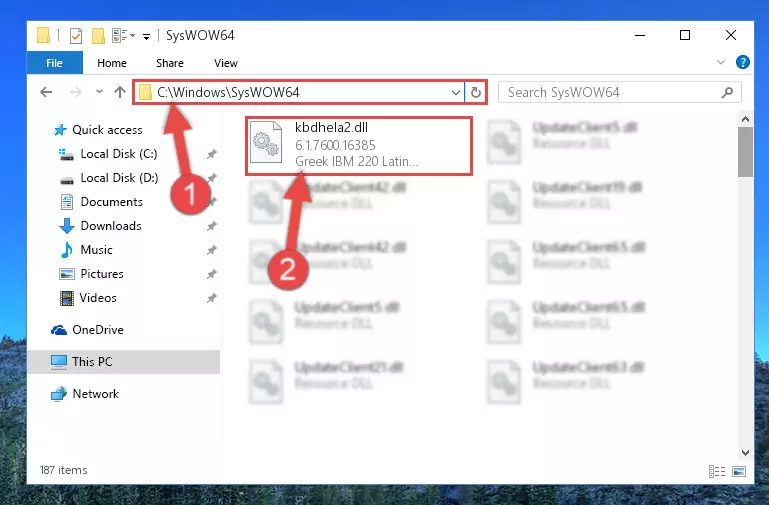Open Explorer help with question mark icon

point(743,62)
